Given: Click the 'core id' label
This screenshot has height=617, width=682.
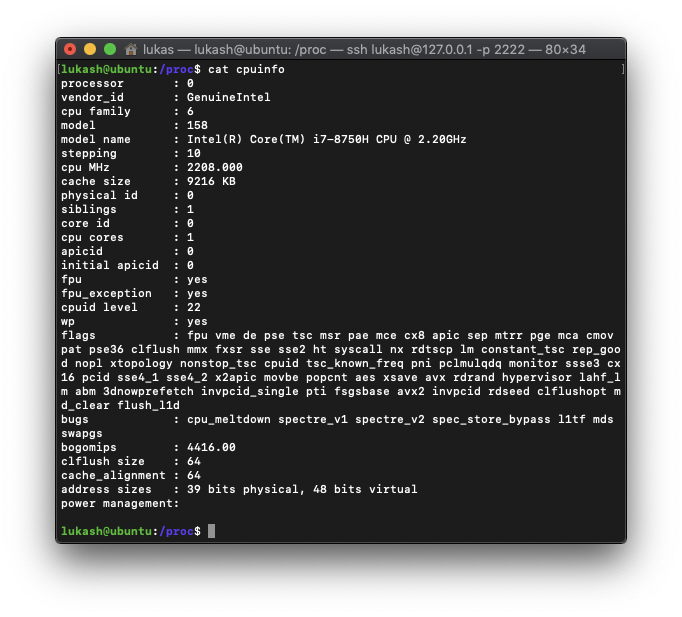Looking at the screenshot, I should (x=85, y=223).
